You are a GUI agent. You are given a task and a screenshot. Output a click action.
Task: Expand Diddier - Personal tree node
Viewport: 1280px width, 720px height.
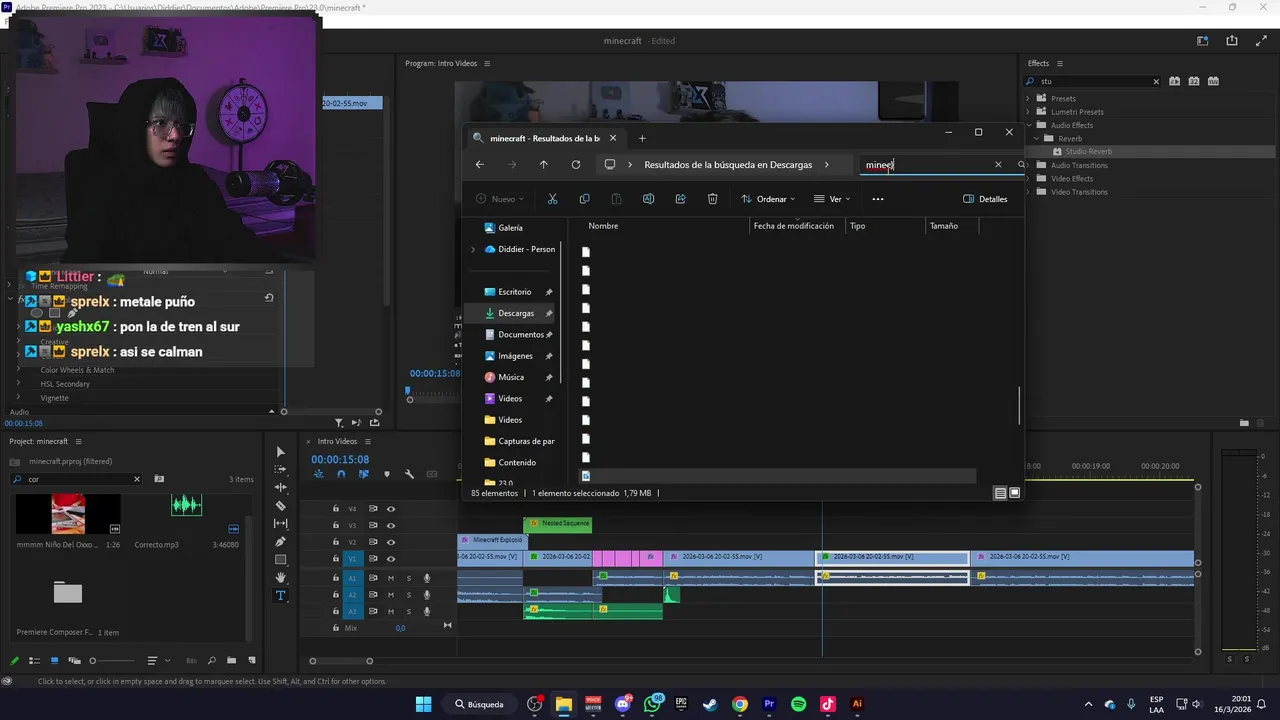[473, 249]
